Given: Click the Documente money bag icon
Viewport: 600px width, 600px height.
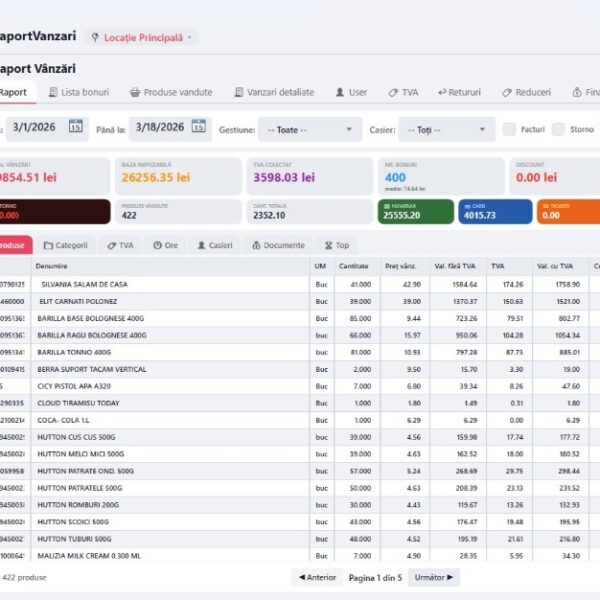Looking at the screenshot, I should pyautogui.click(x=256, y=245).
